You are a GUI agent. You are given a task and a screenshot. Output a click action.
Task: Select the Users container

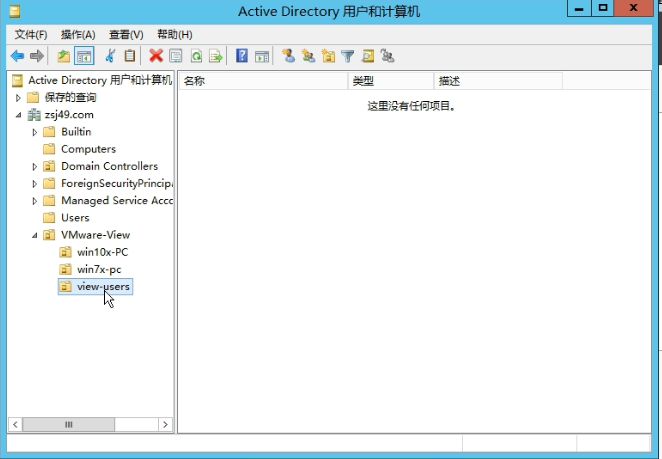(75, 218)
